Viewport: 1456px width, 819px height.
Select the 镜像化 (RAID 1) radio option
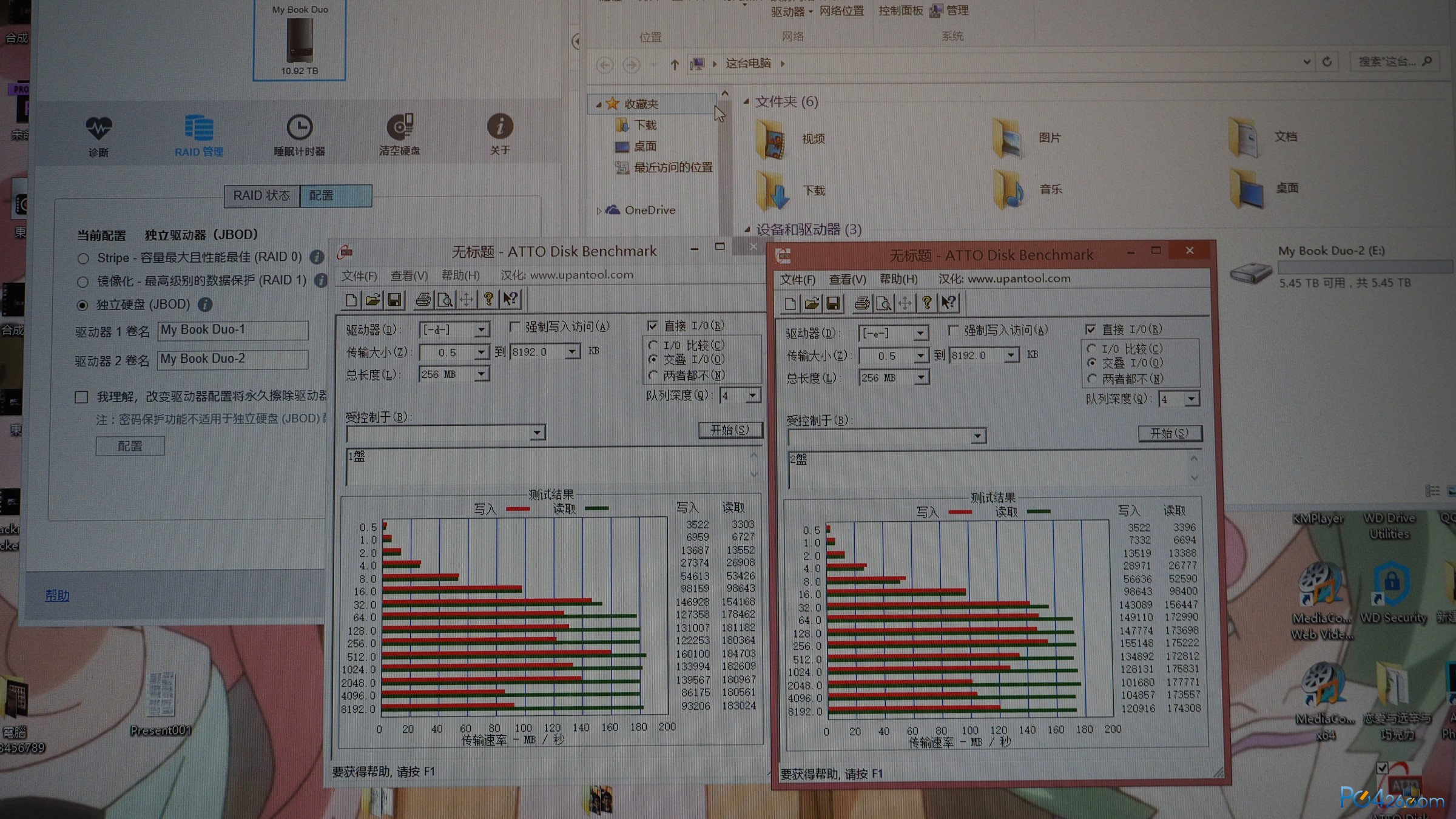pos(83,282)
